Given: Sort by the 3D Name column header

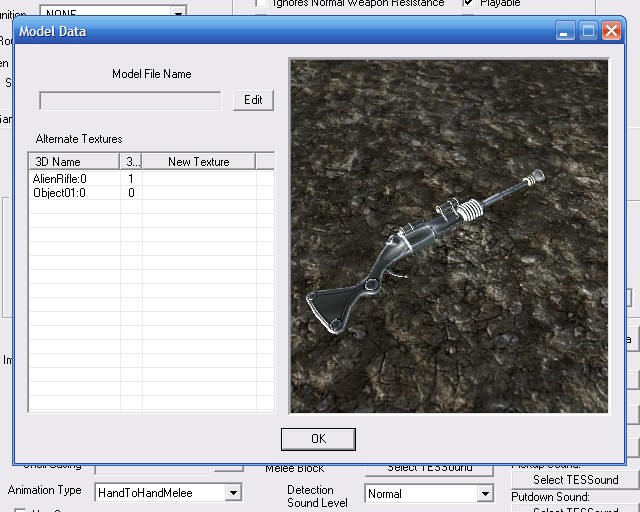Looking at the screenshot, I should pyautogui.click(x=73, y=161).
